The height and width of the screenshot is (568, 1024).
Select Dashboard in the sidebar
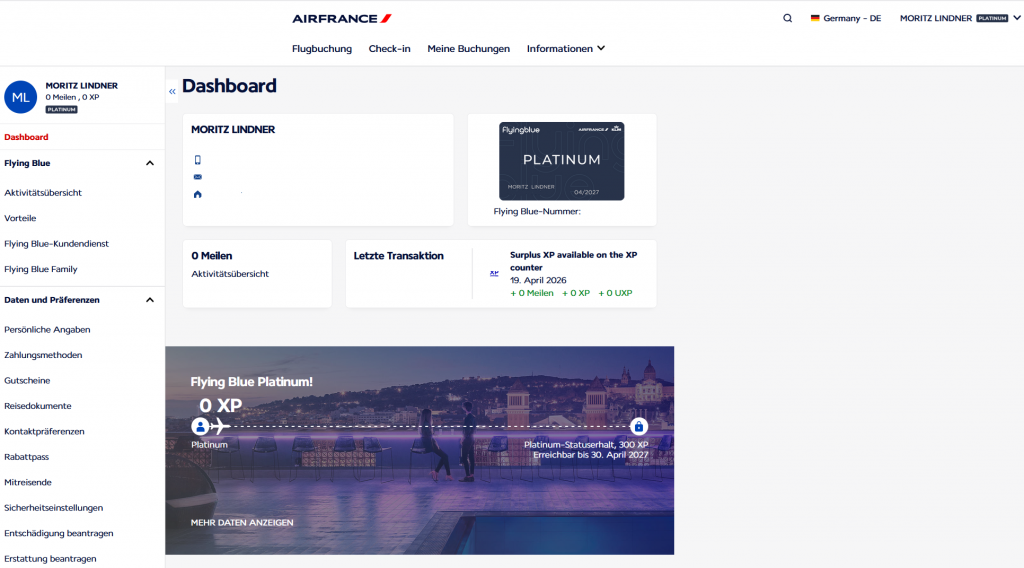pos(26,137)
